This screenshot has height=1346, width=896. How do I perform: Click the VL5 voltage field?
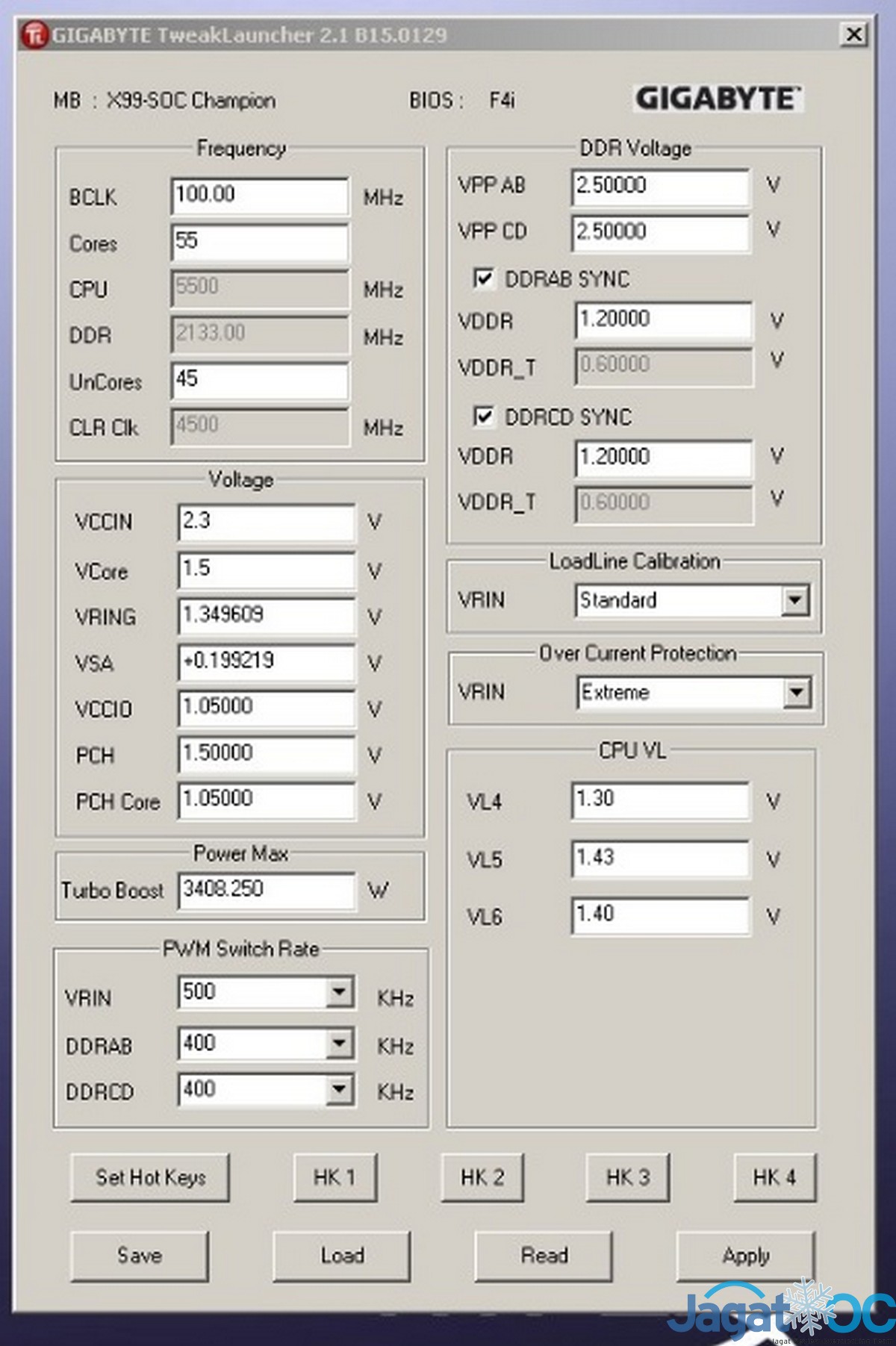pyautogui.click(x=660, y=859)
